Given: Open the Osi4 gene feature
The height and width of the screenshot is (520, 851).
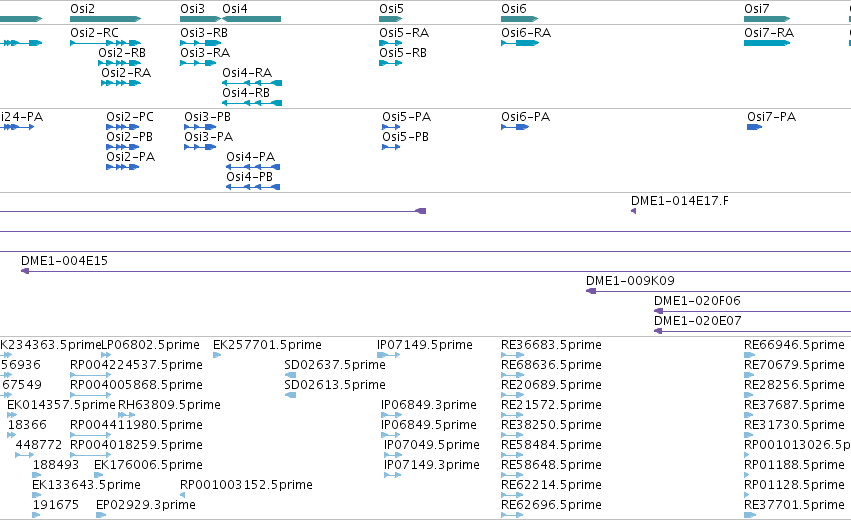Looking at the screenshot, I should coord(251,19).
